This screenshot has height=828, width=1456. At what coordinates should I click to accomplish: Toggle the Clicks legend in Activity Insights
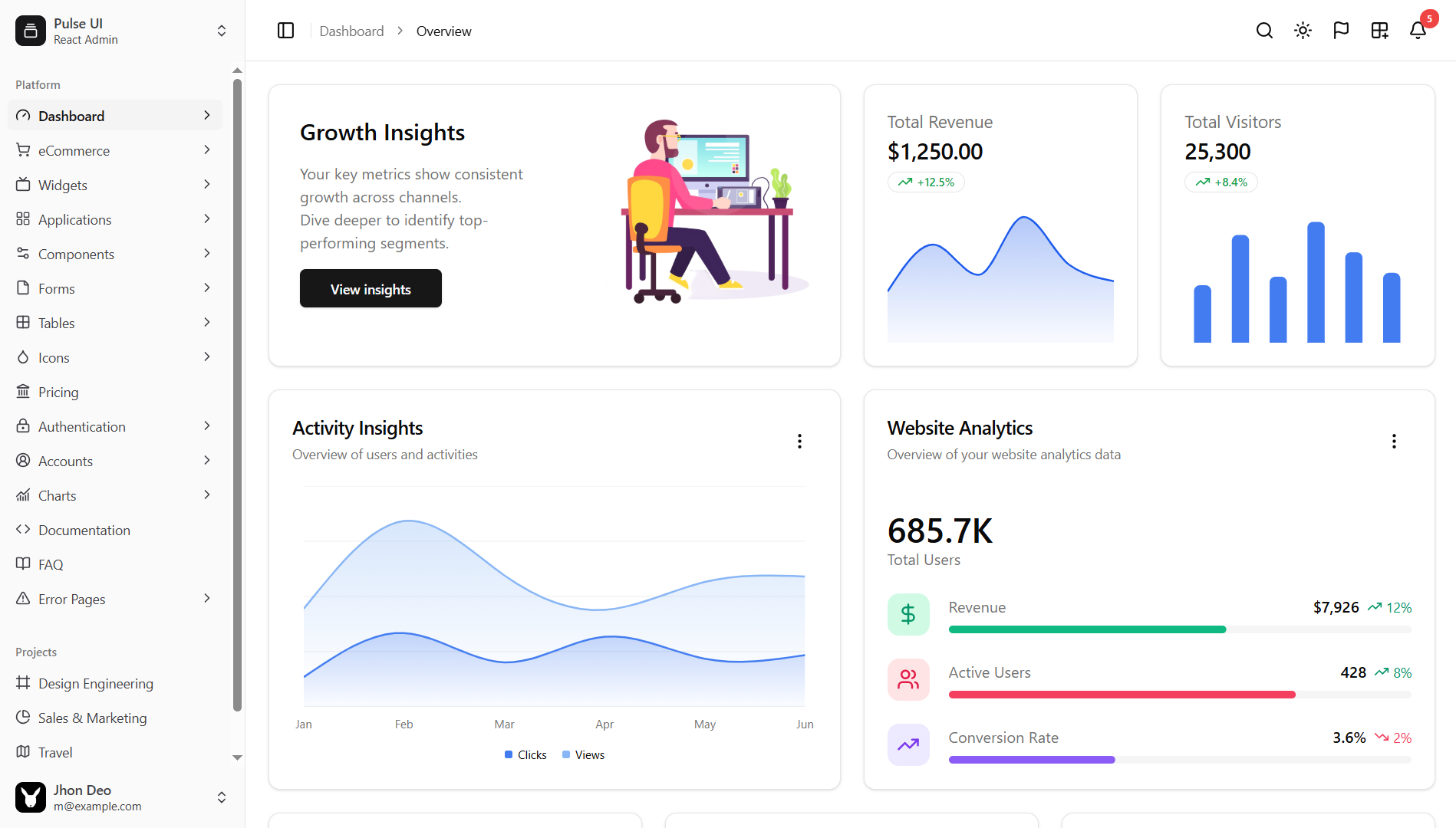[525, 754]
